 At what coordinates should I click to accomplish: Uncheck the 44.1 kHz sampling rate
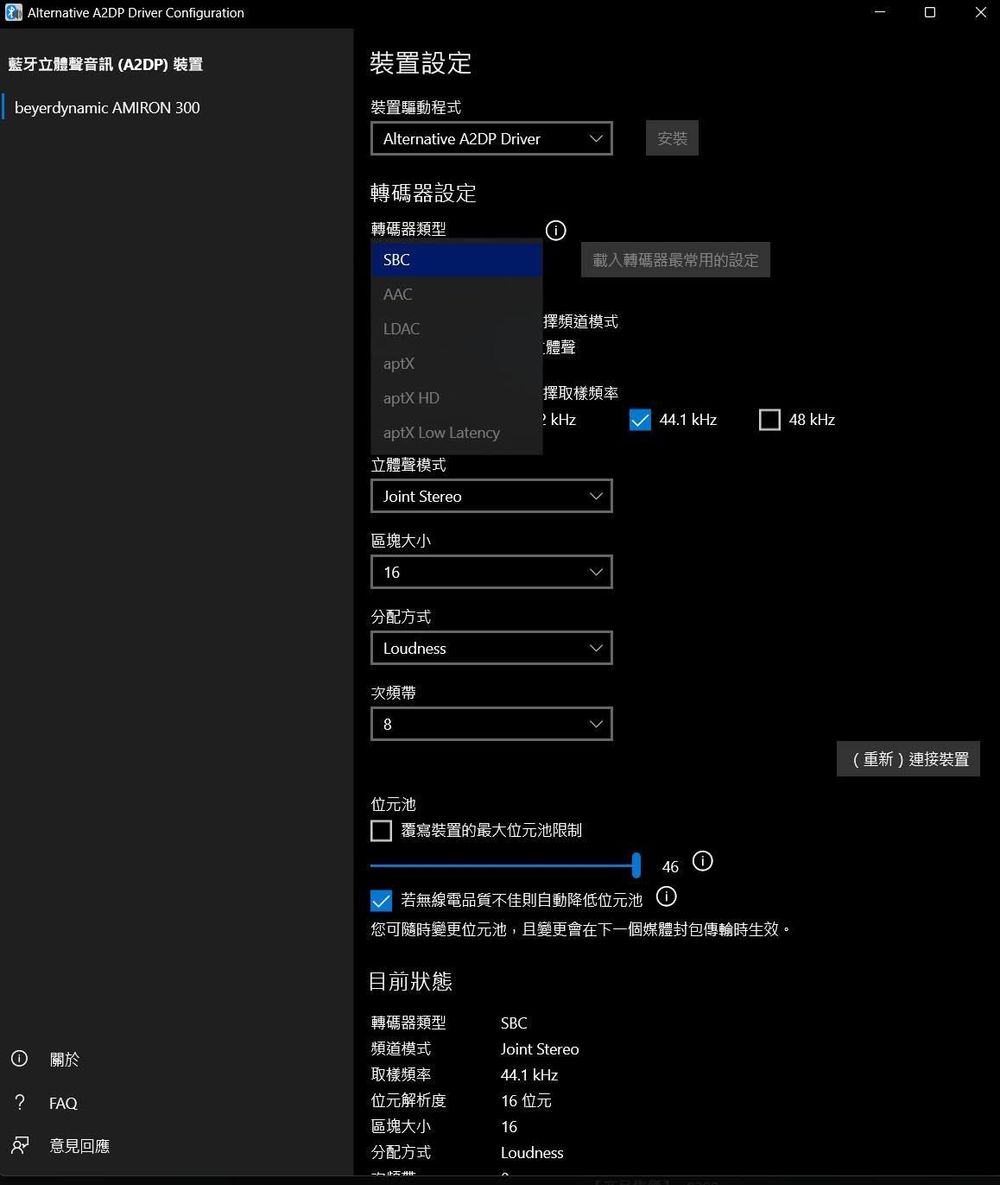click(x=640, y=420)
